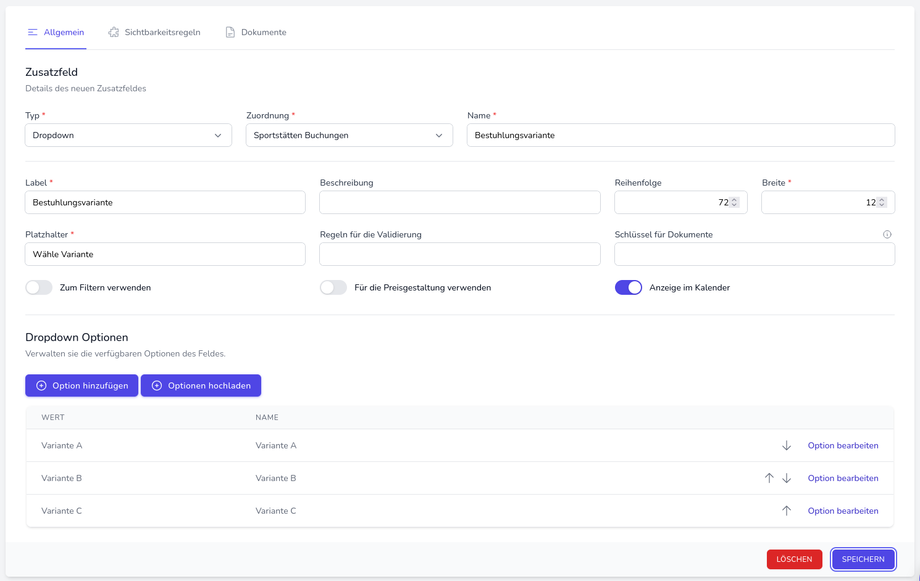This screenshot has width=920, height=581.
Task: Move Variante B up with arrow icon
Action: [x=769, y=478]
